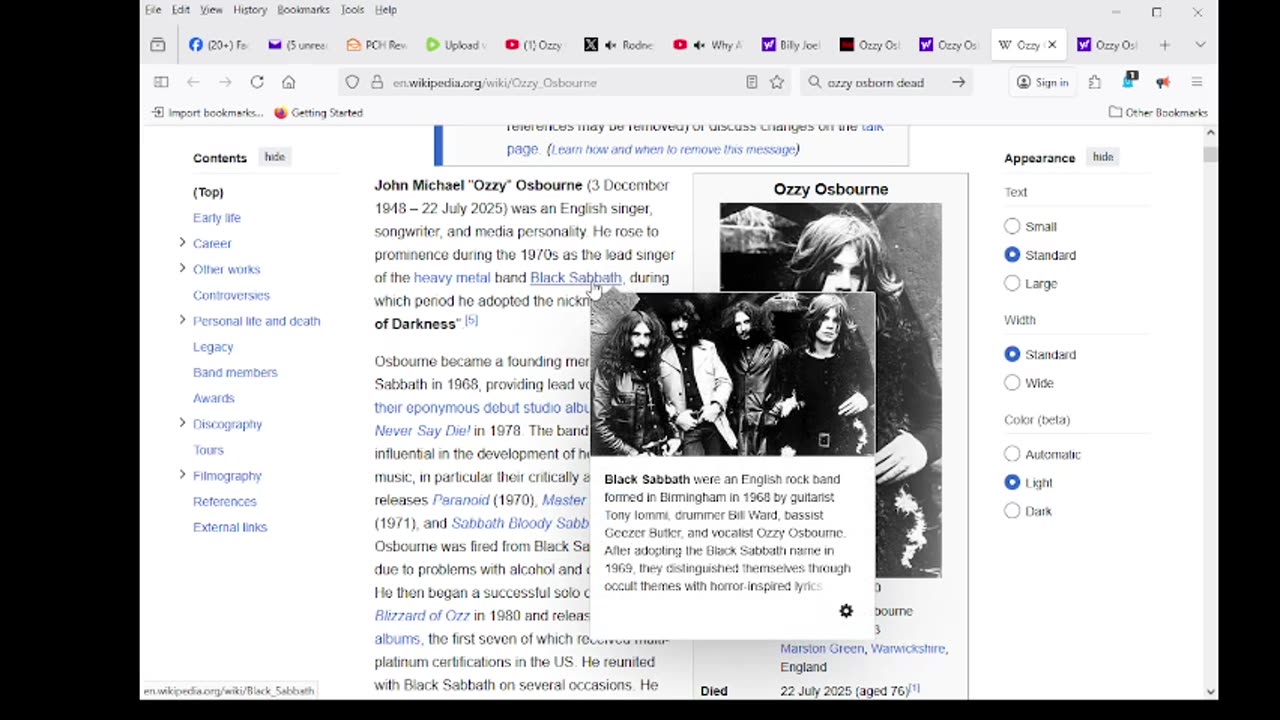Switch to the Billy Joel tab
Screen dimensions: 1280x720
(x=791, y=45)
